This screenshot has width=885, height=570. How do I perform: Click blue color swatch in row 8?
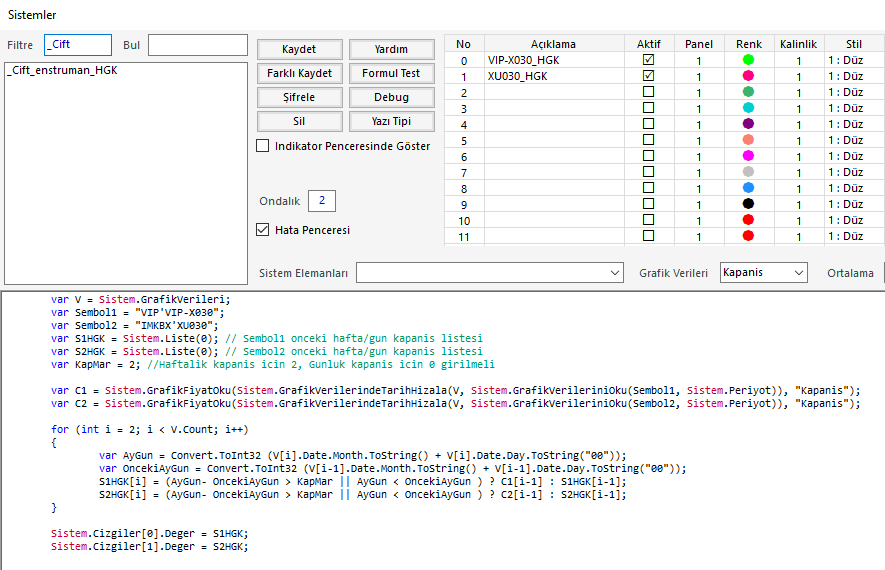pyautogui.click(x=748, y=187)
